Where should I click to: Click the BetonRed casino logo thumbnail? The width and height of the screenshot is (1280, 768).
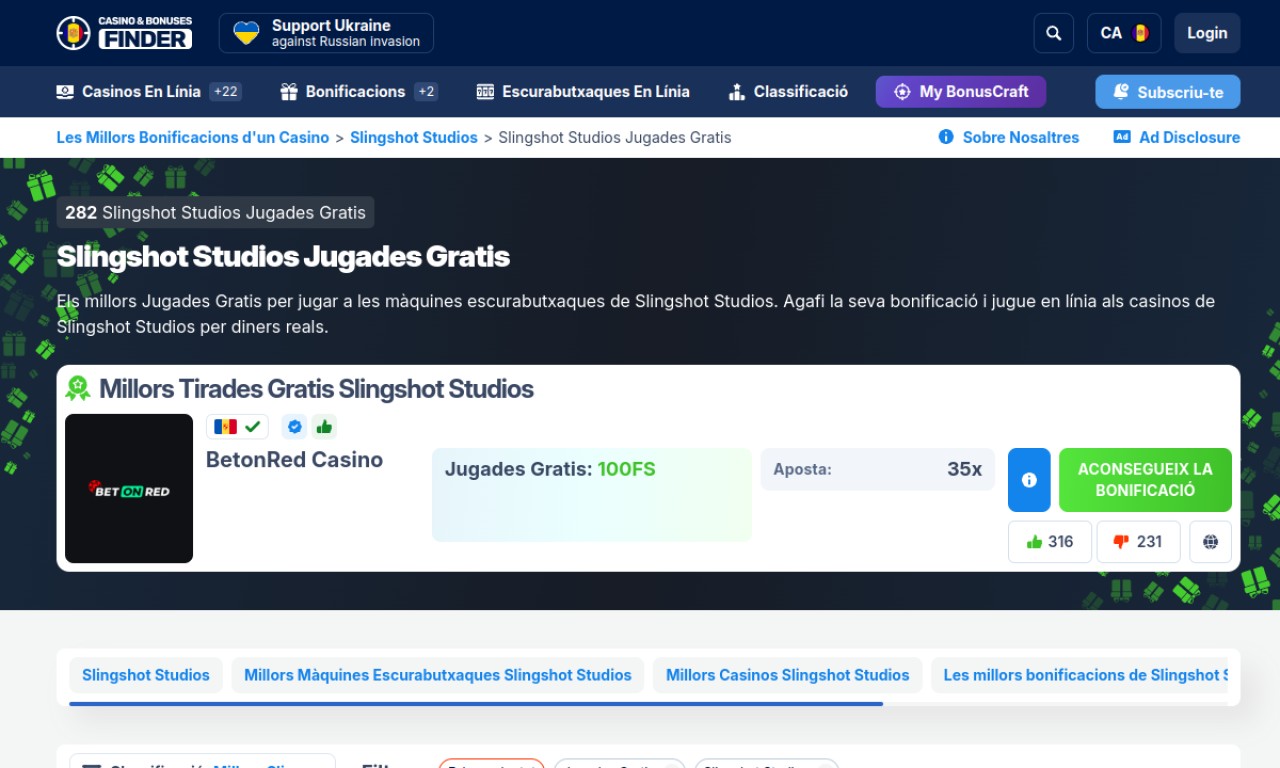[x=129, y=489]
